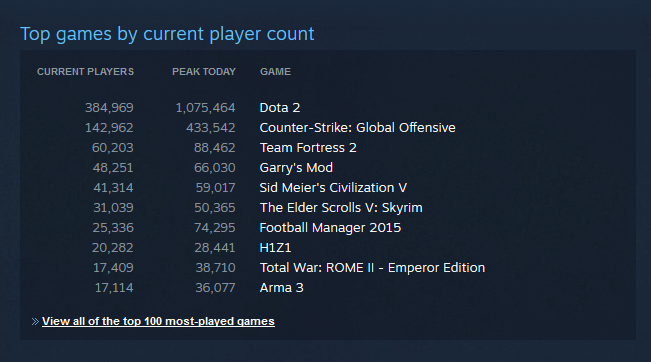Click Skyrim current players value 31,039
651x362 pixels.
[113, 207]
